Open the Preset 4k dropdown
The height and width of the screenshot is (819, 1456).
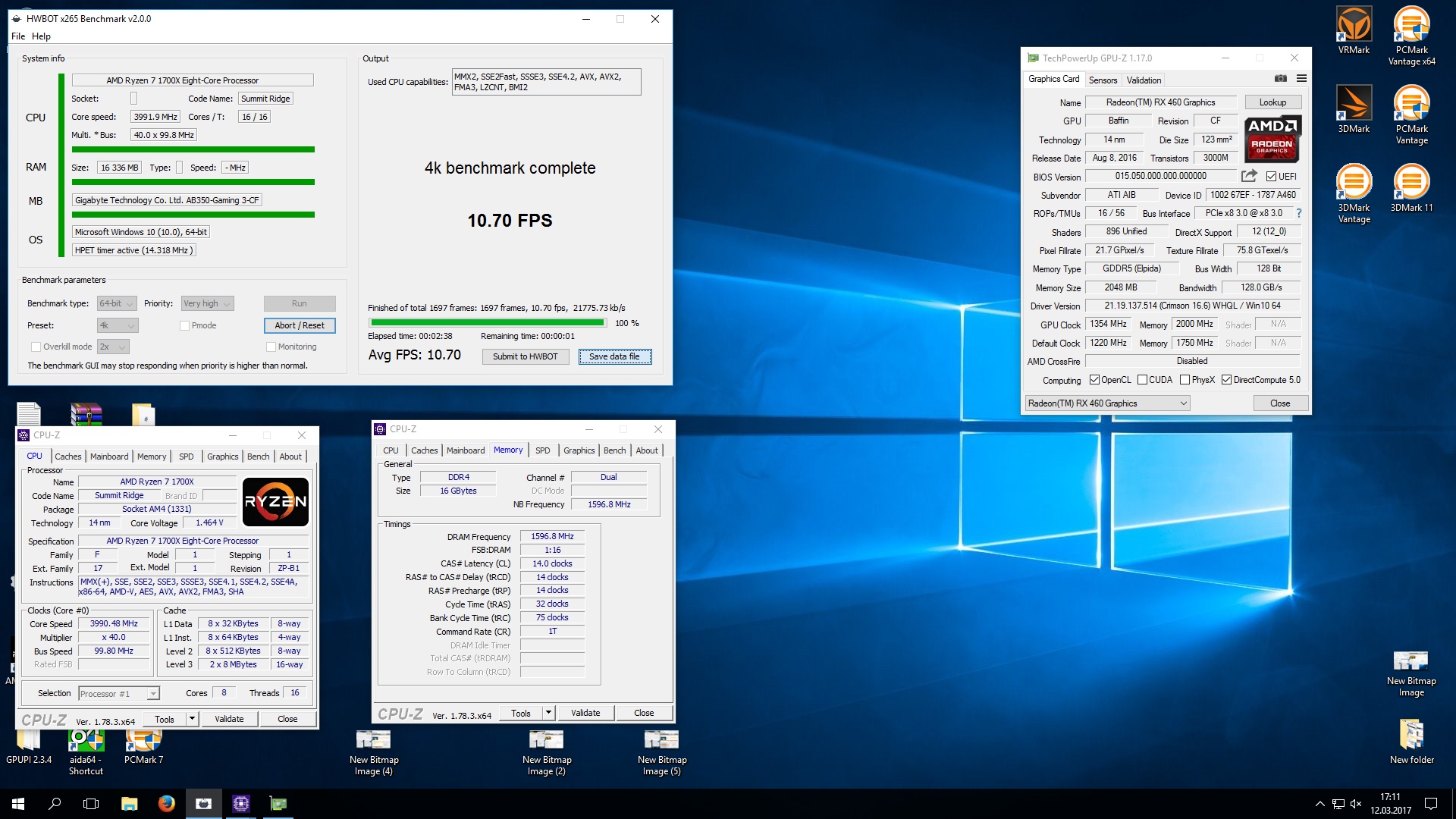point(118,325)
